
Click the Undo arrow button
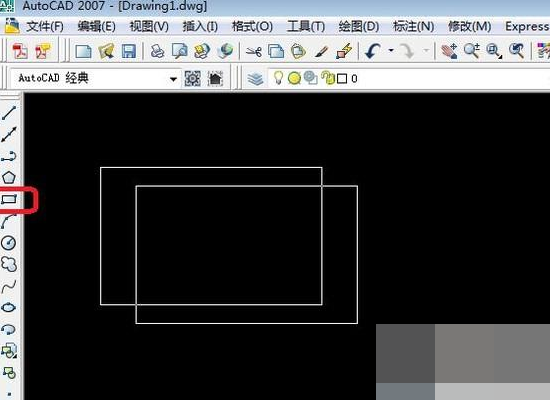point(373,51)
